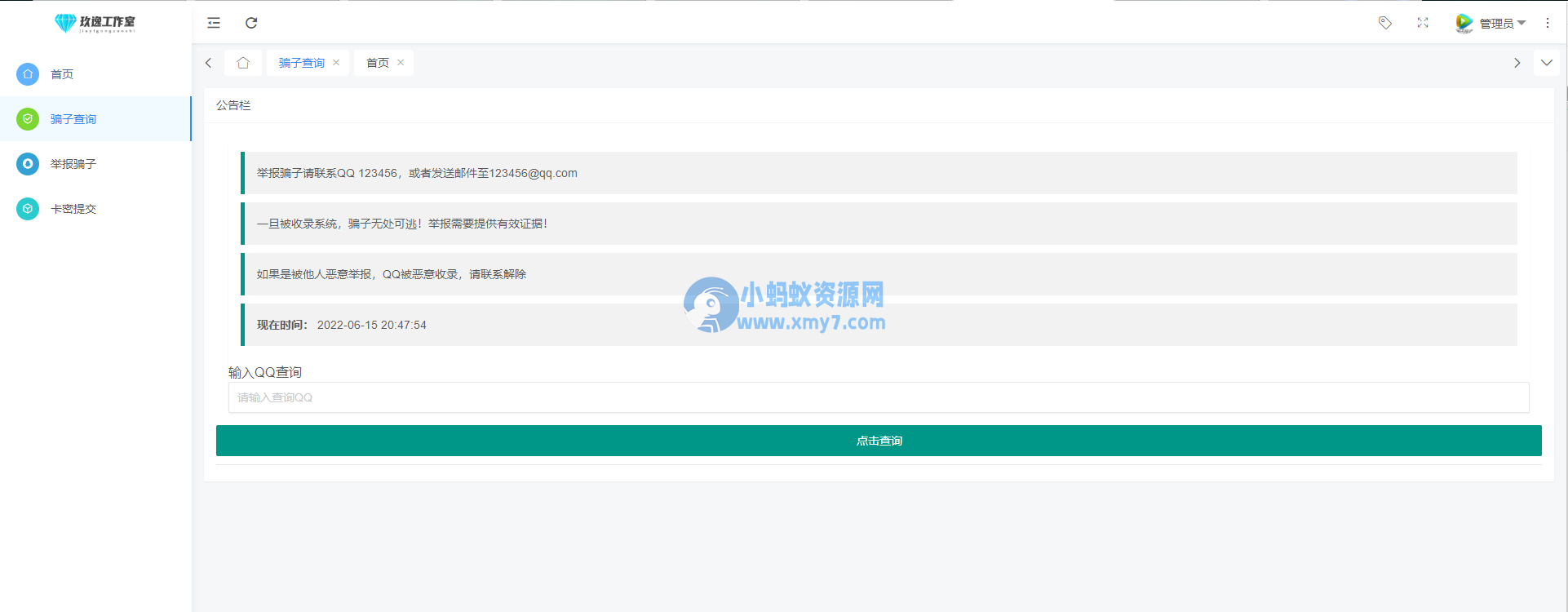Screen dimensions: 1568x612
Task: Refresh the page with the reload icon
Action: pyautogui.click(x=251, y=23)
